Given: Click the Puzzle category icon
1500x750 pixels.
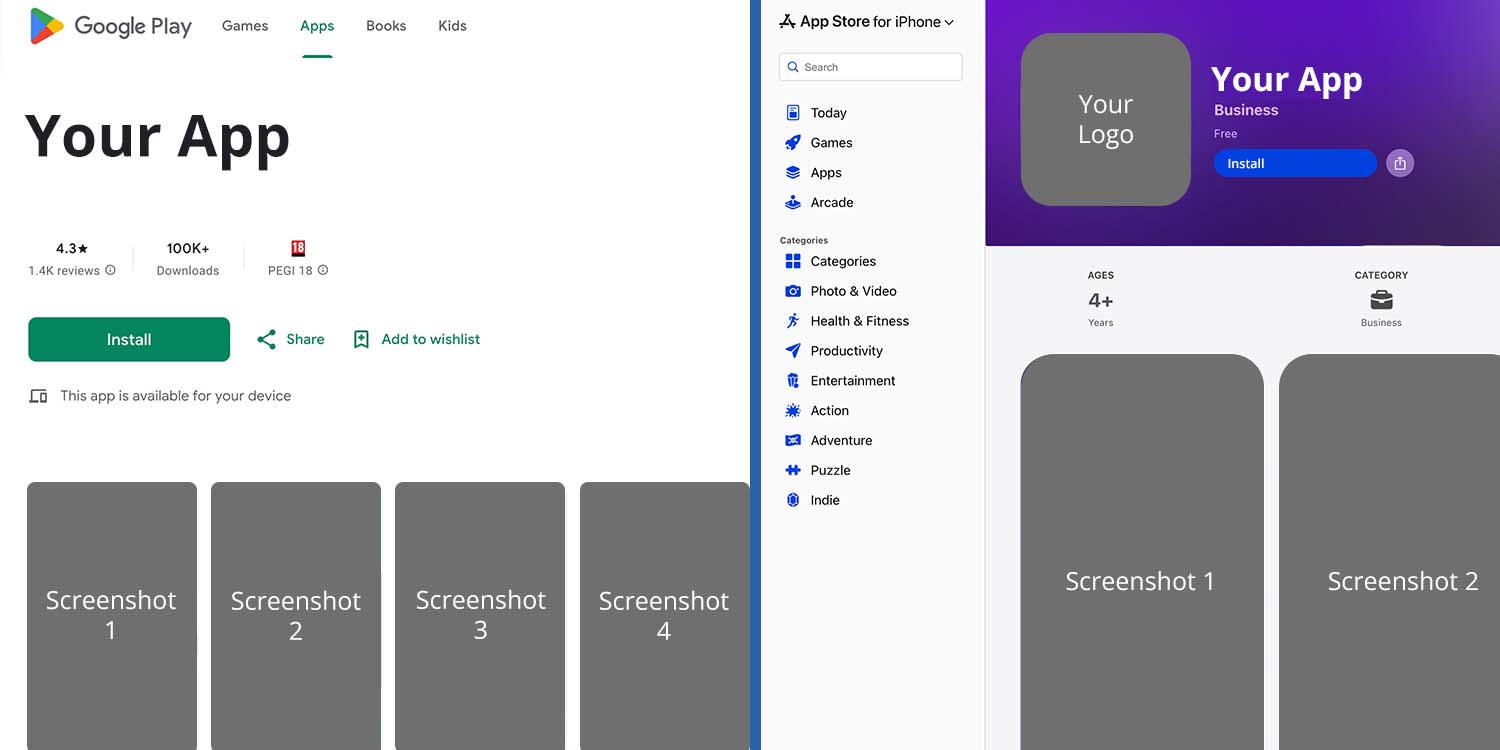Looking at the screenshot, I should pyautogui.click(x=793, y=470).
